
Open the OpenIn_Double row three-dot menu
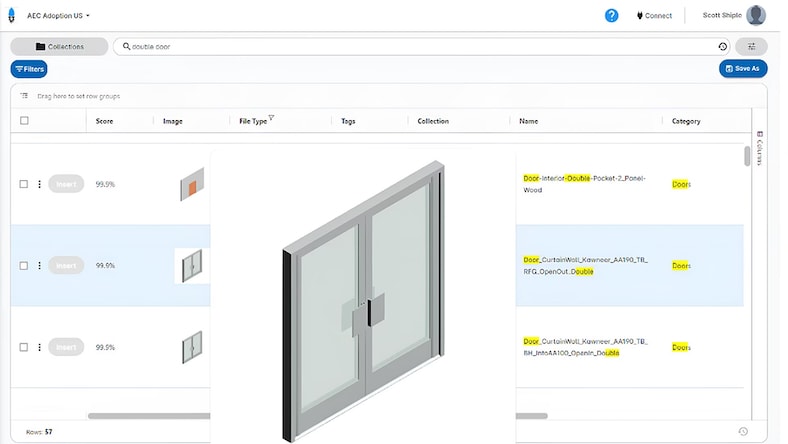39,347
